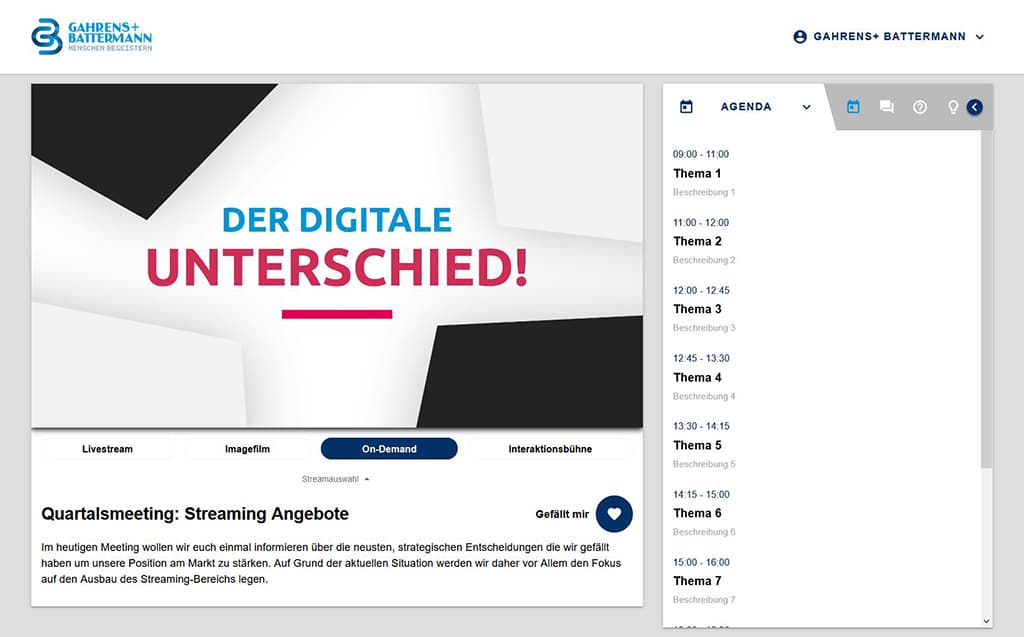Click the heart icon to like stream

614,514
